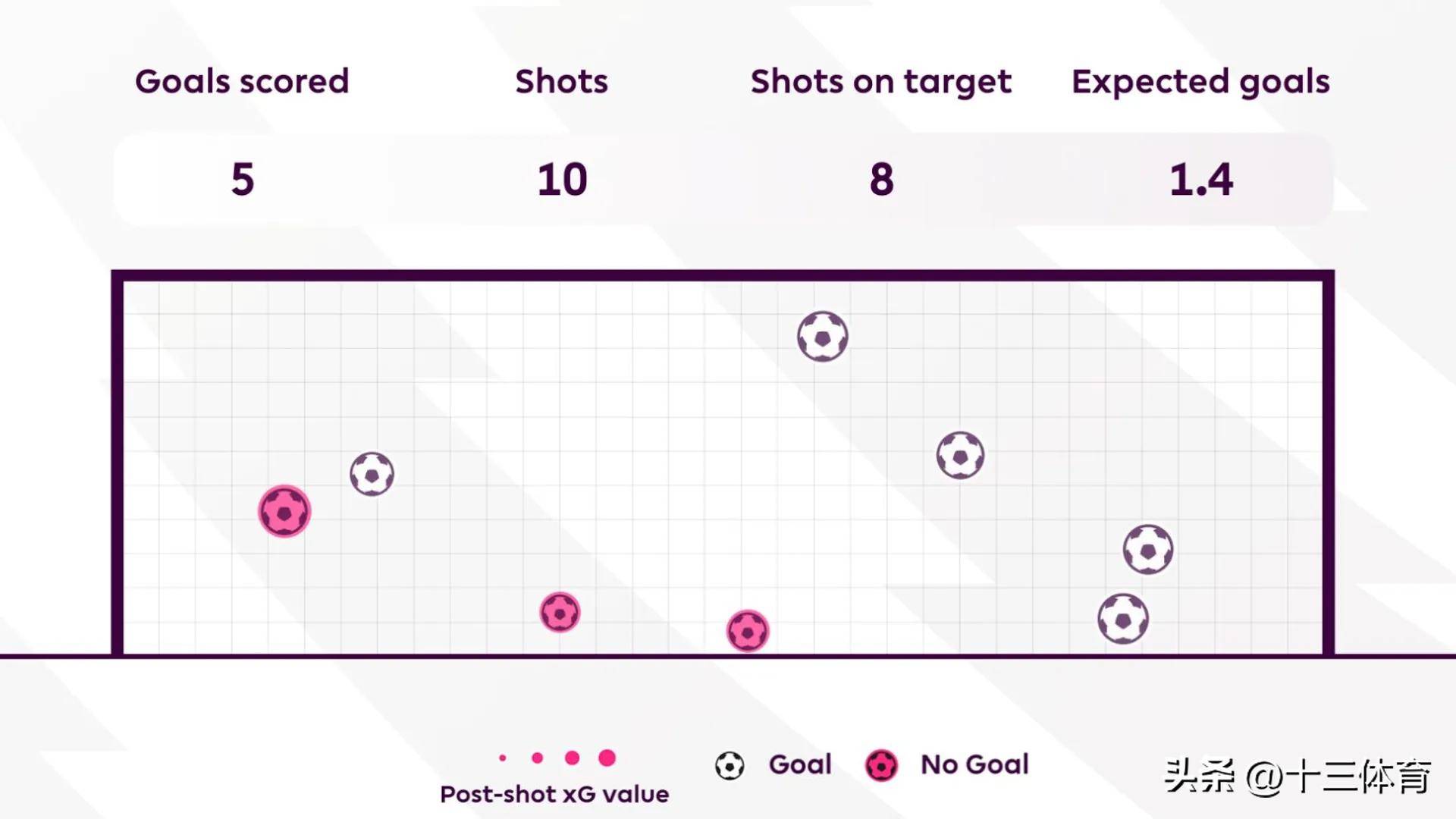Select the "Shots on target" heading
Viewport: 1456px width, 819px height.
click(880, 81)
